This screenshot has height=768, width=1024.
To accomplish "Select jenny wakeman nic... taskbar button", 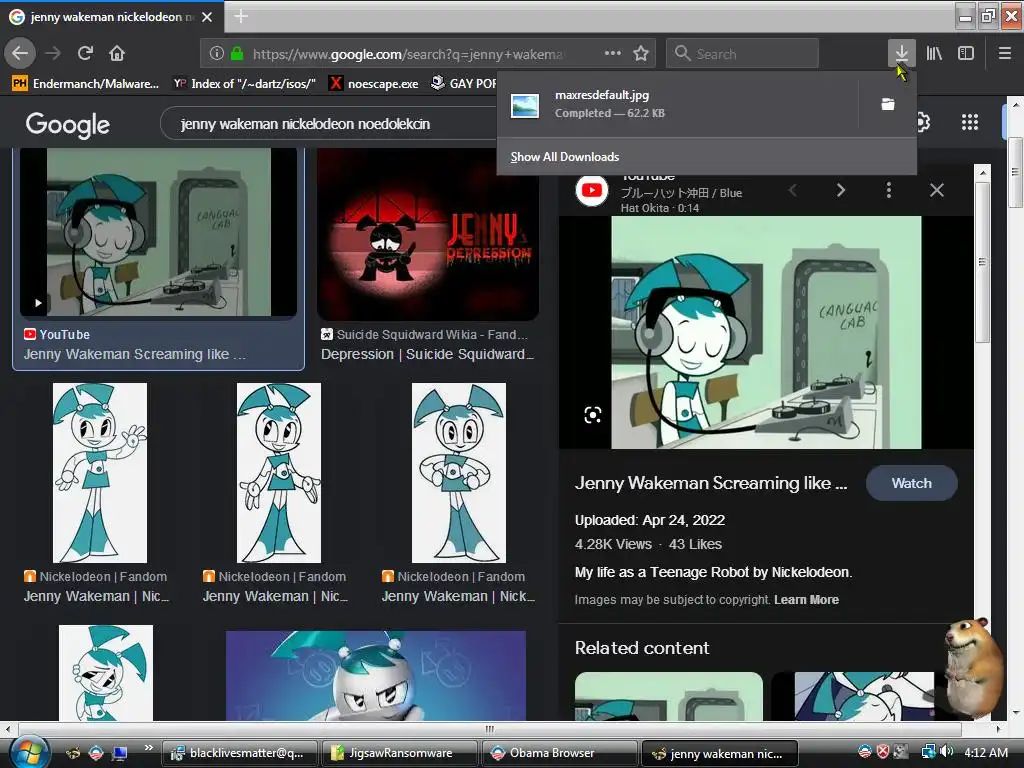I will pyautogui.click(x=720, y=753).
